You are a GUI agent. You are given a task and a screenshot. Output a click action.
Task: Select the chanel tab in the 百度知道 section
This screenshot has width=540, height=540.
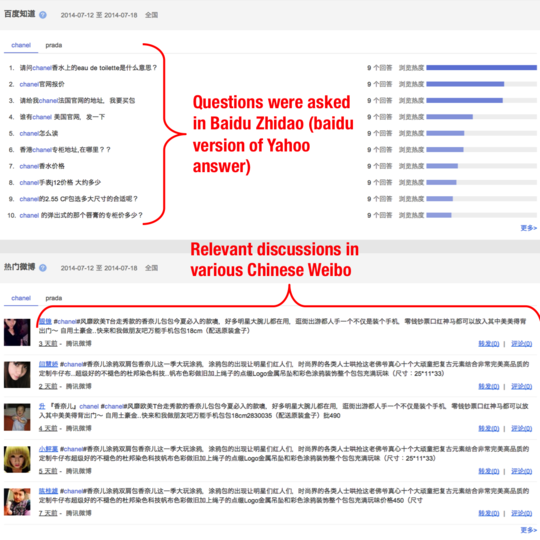click(x=21, y=45)
